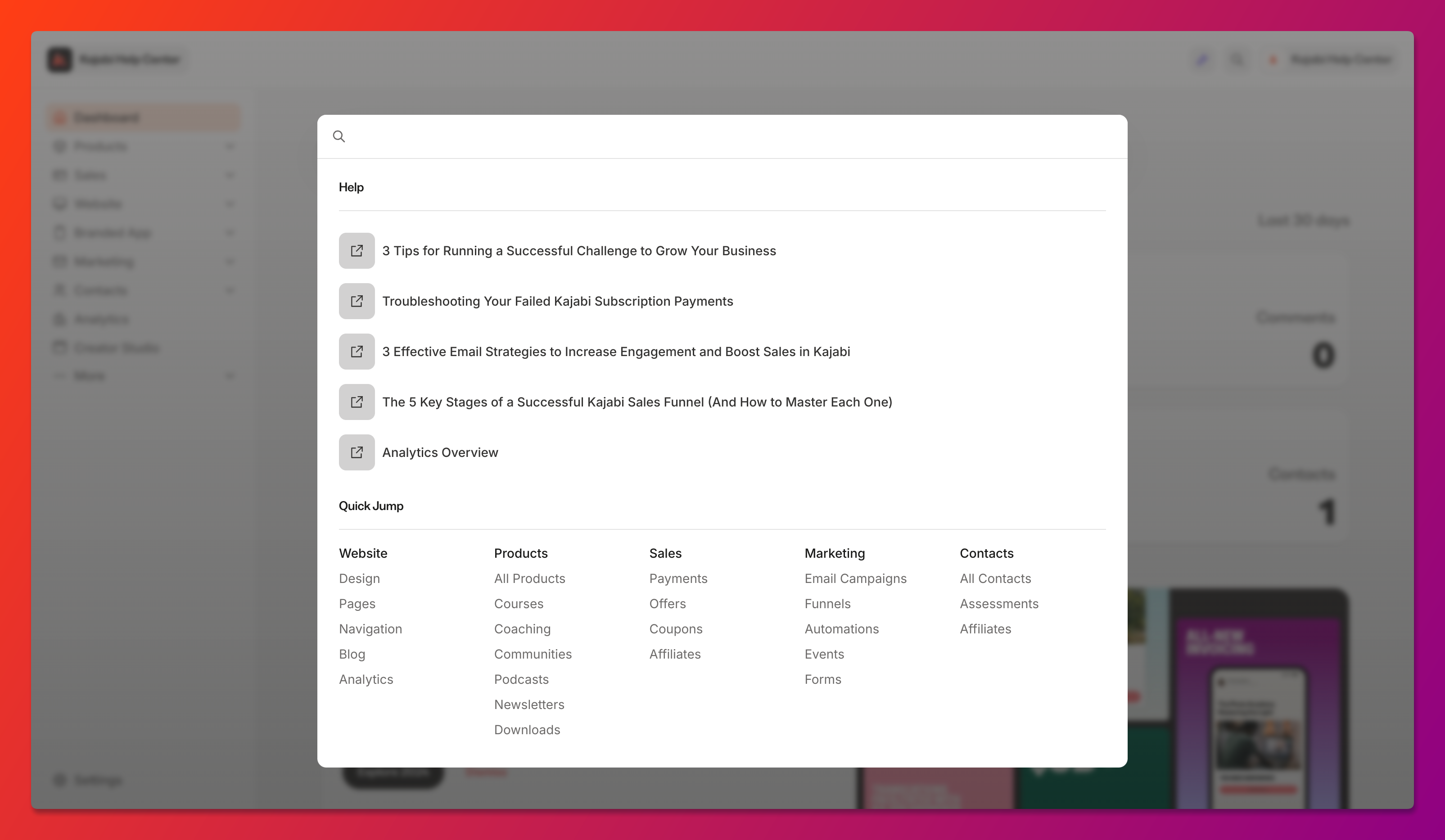Jump to Coaching

pos(522,629)
